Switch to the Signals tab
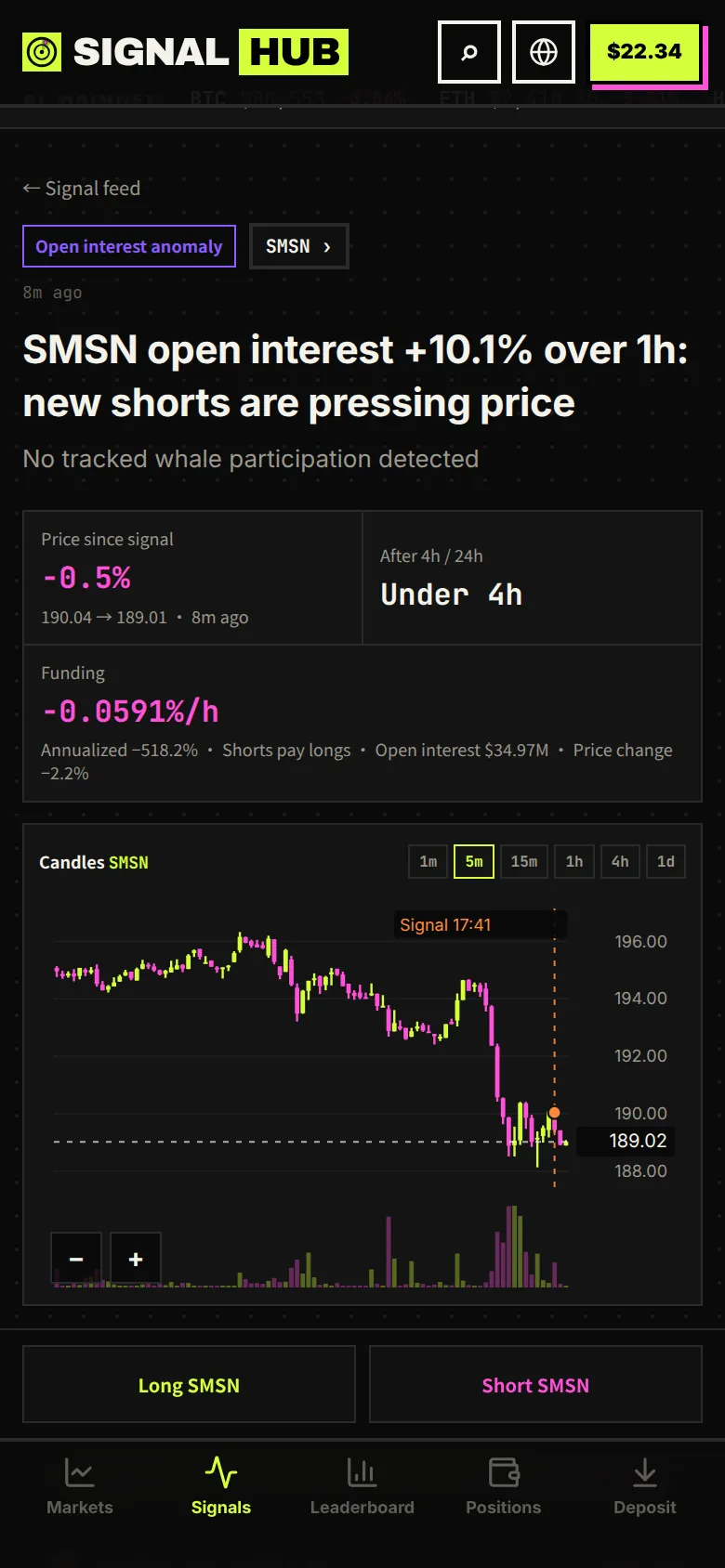The image size is (725, 1568). (x=221, y=1485)
